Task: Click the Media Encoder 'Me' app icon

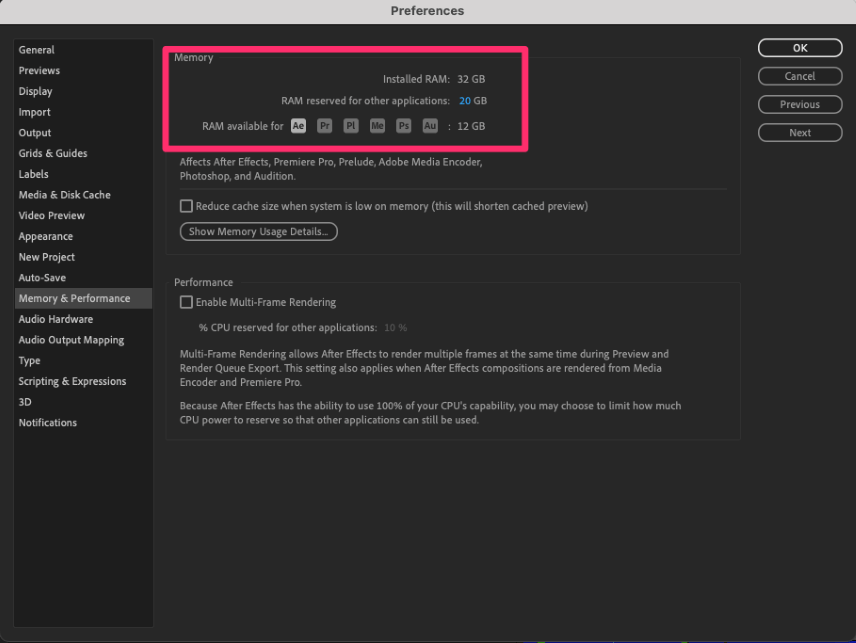Action: click(377, 126)
